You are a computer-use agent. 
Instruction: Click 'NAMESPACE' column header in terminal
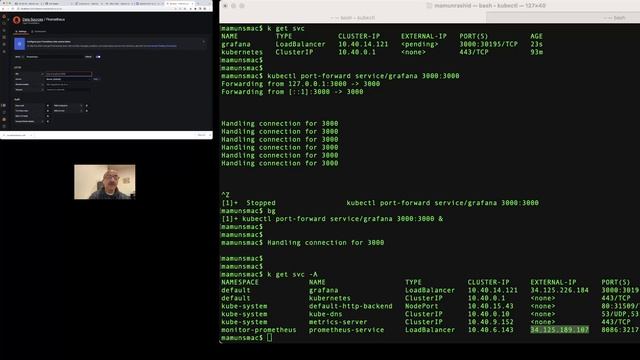(x=240, y=282)
